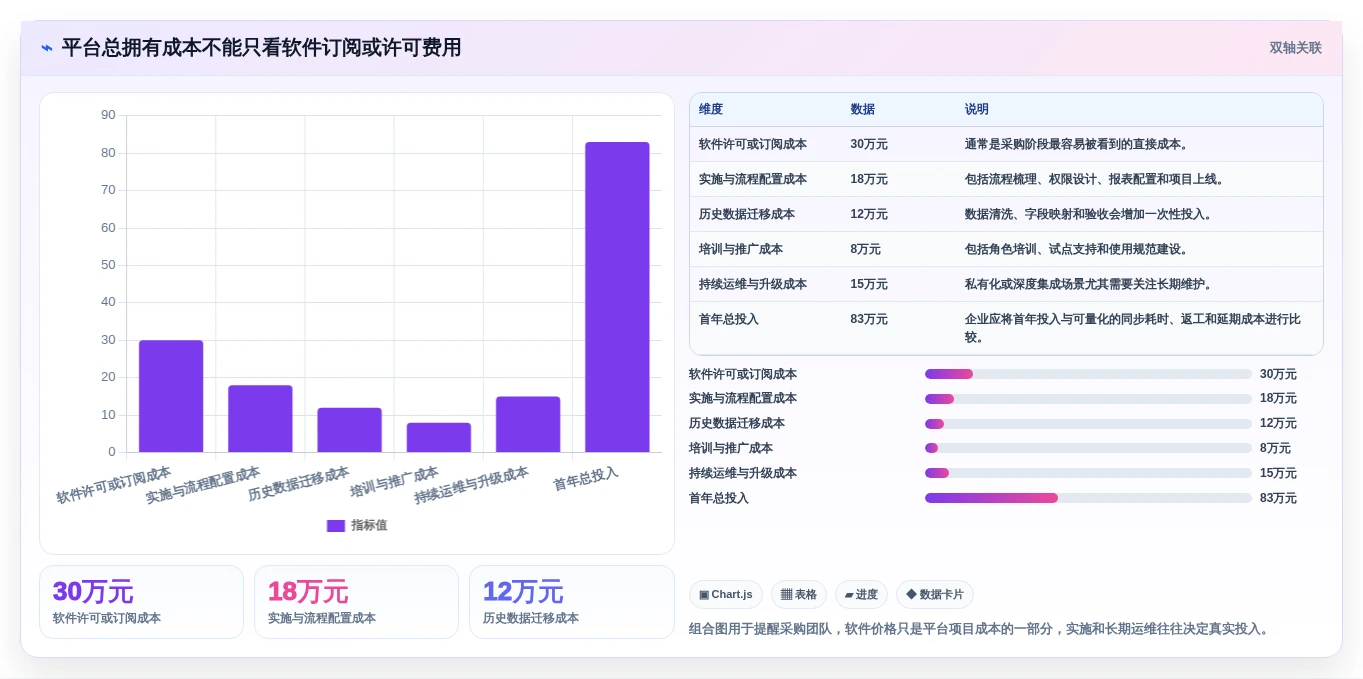
Task: Click the 实施与流程配置成本 bar in chart
Action: pyautogui.click(x=260, y=419)
